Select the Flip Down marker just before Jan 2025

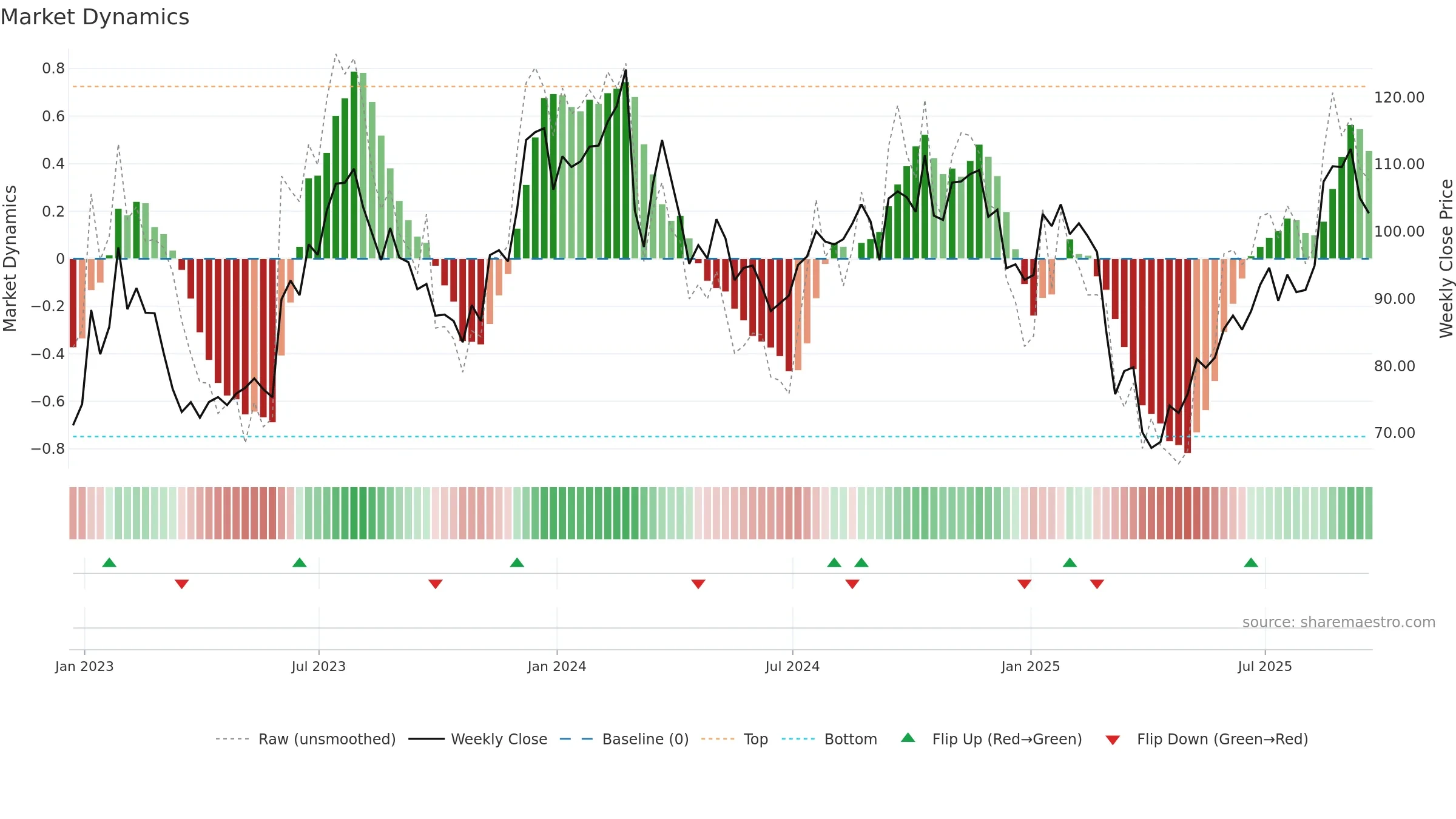coord(1025,584)
